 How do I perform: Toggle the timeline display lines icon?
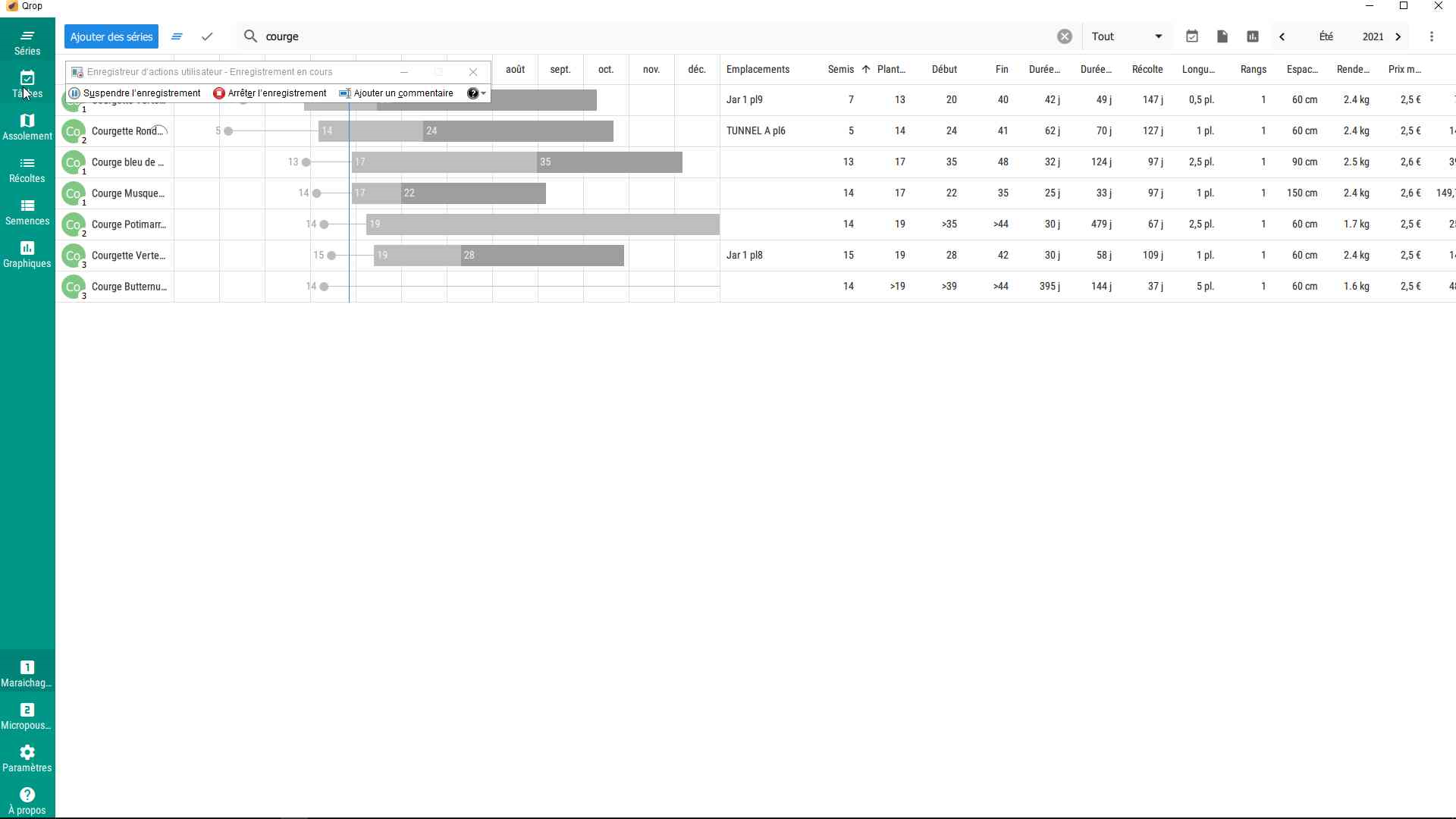(x=177, y=36)
